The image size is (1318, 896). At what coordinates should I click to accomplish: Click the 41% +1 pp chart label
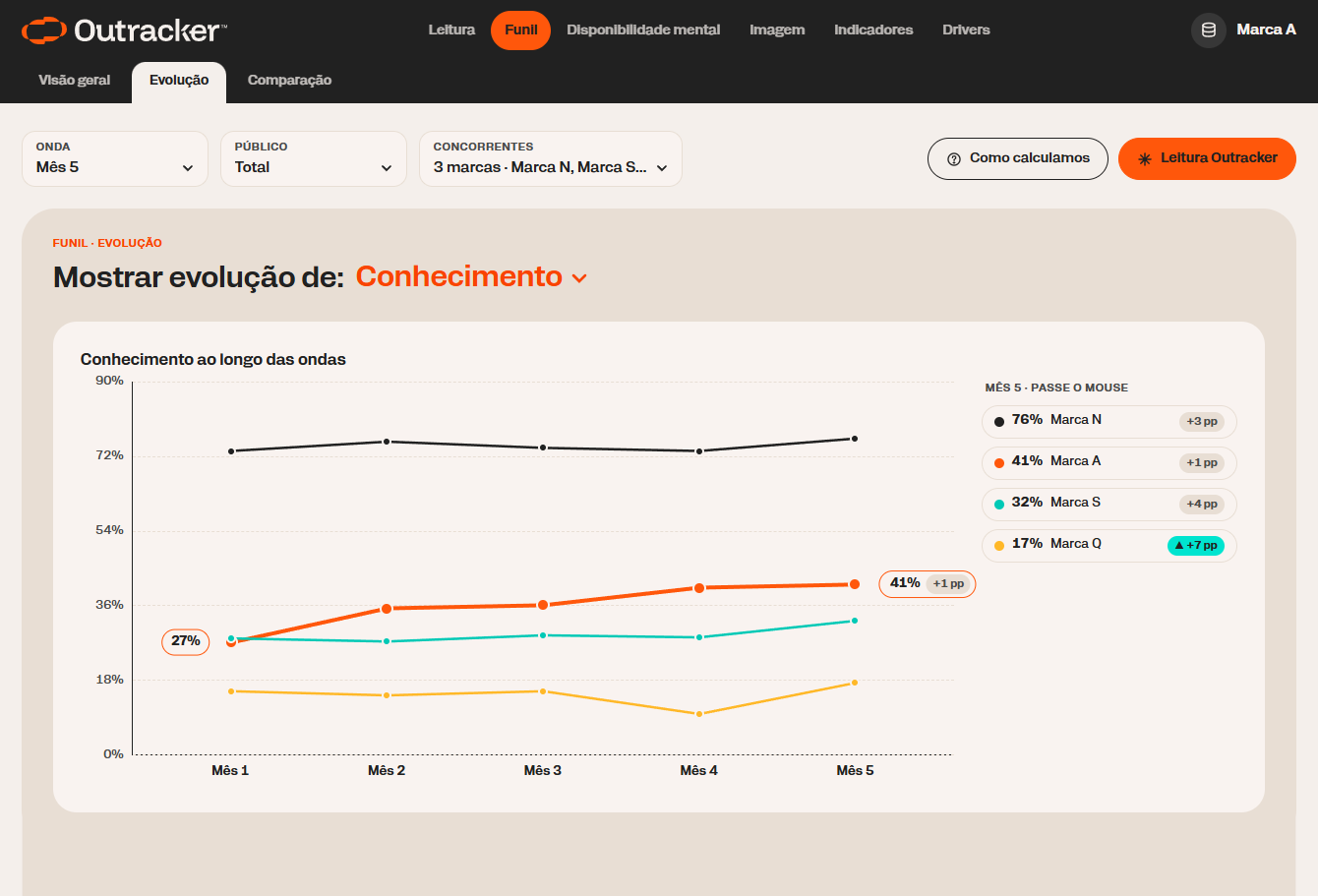tap(928, 584)
